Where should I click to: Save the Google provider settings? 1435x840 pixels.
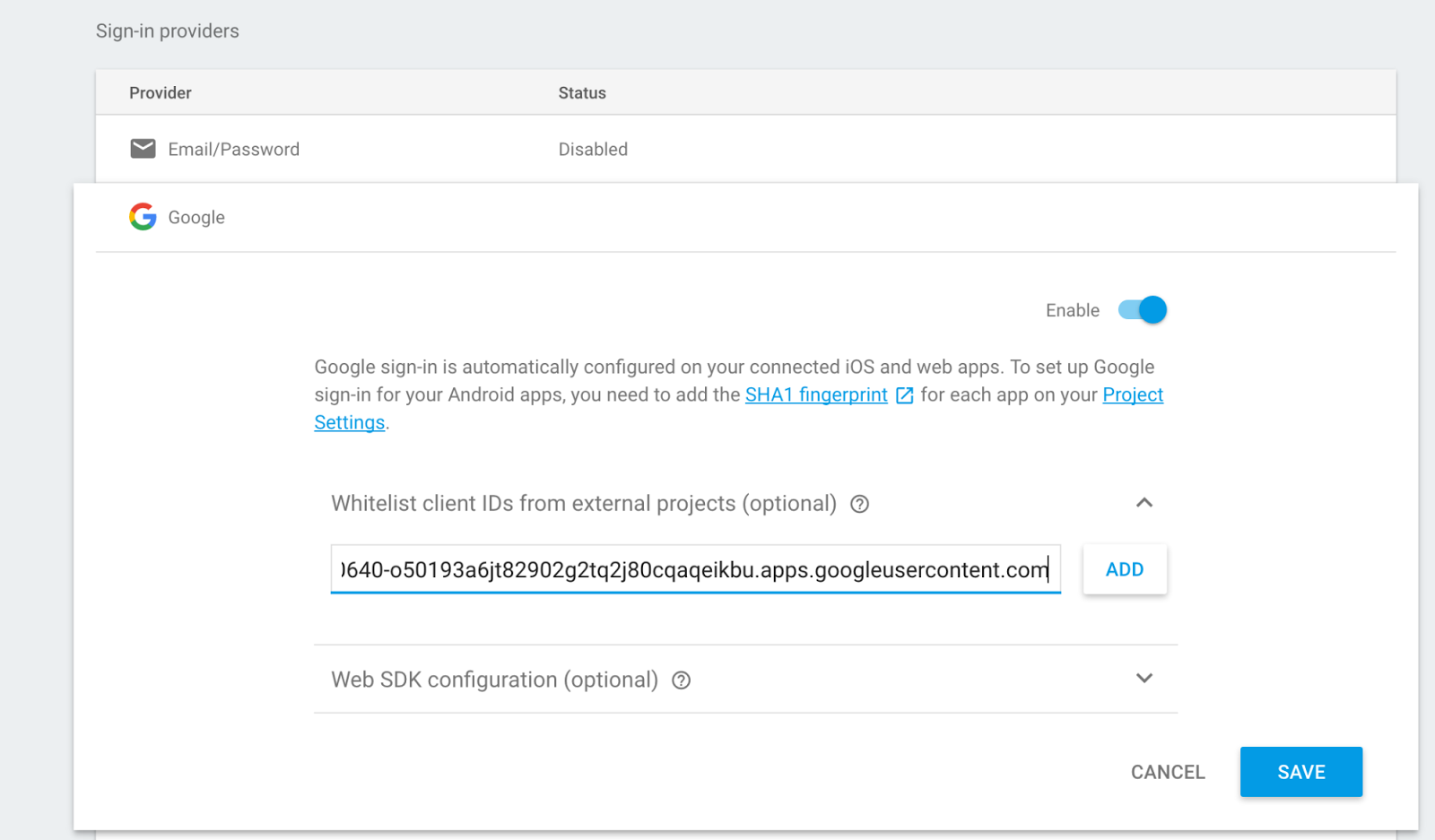click(1300, 772)
